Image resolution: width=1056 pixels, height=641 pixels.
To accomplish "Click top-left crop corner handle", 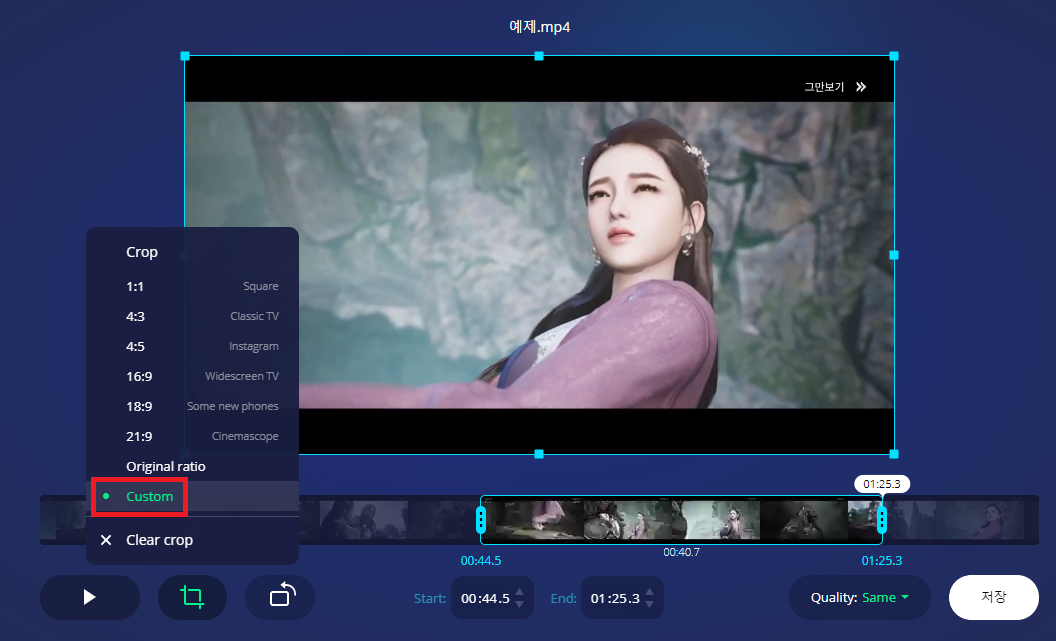I will point(185,56).
